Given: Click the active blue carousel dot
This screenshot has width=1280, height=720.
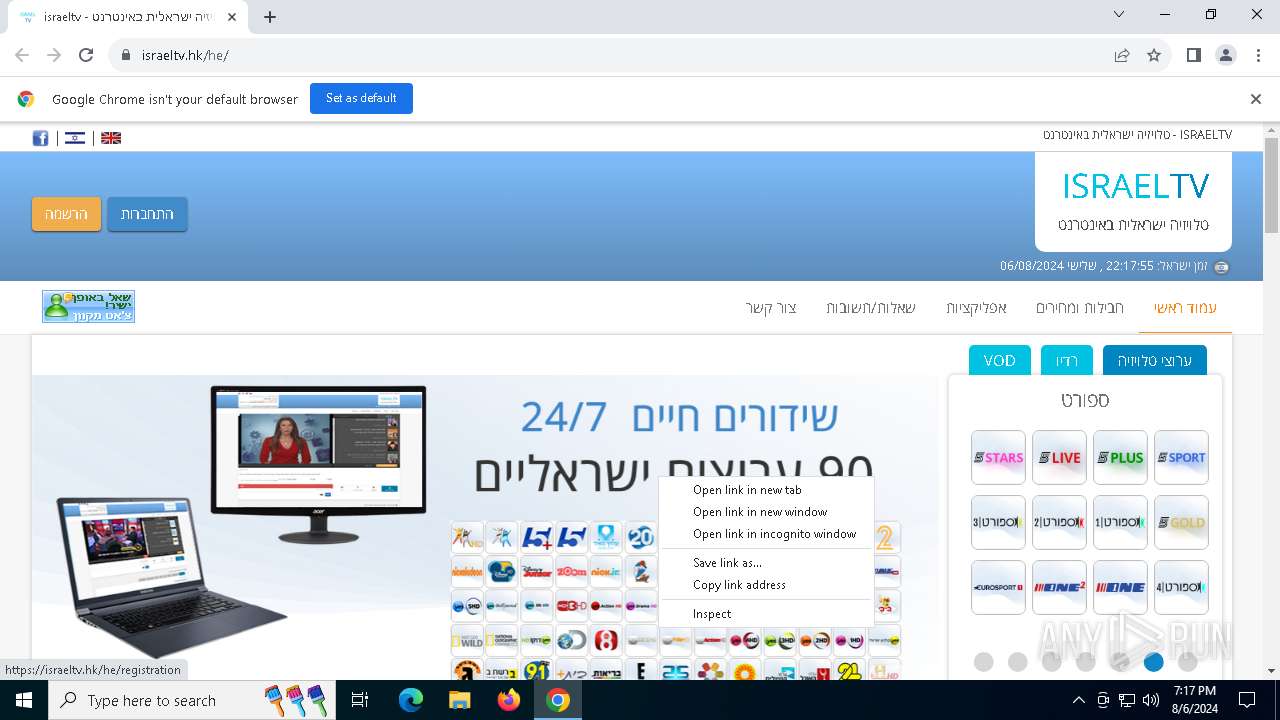Looking at the screenshot, I should coord(1154,662).
